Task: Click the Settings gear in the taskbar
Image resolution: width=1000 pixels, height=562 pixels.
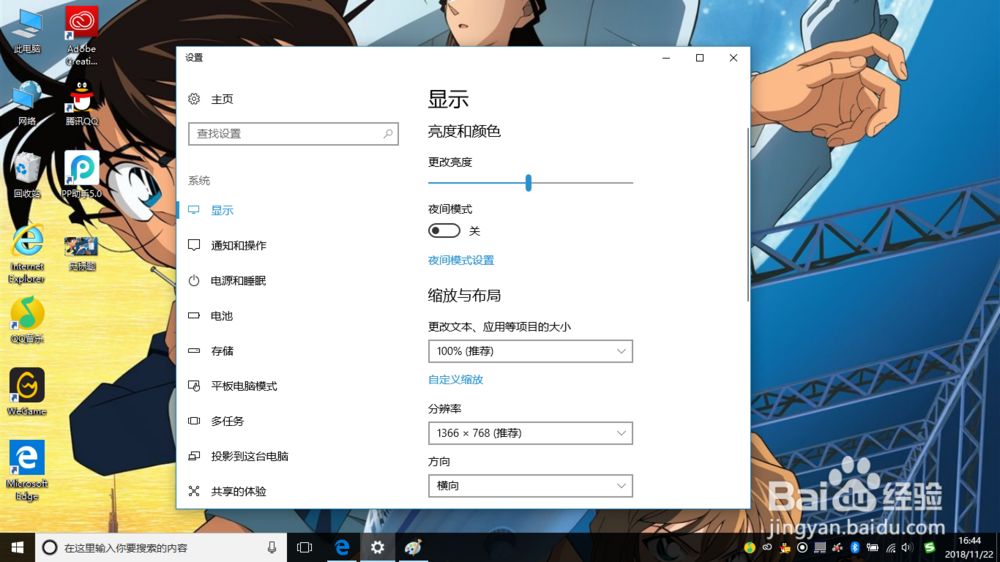Action: [378, 547]
